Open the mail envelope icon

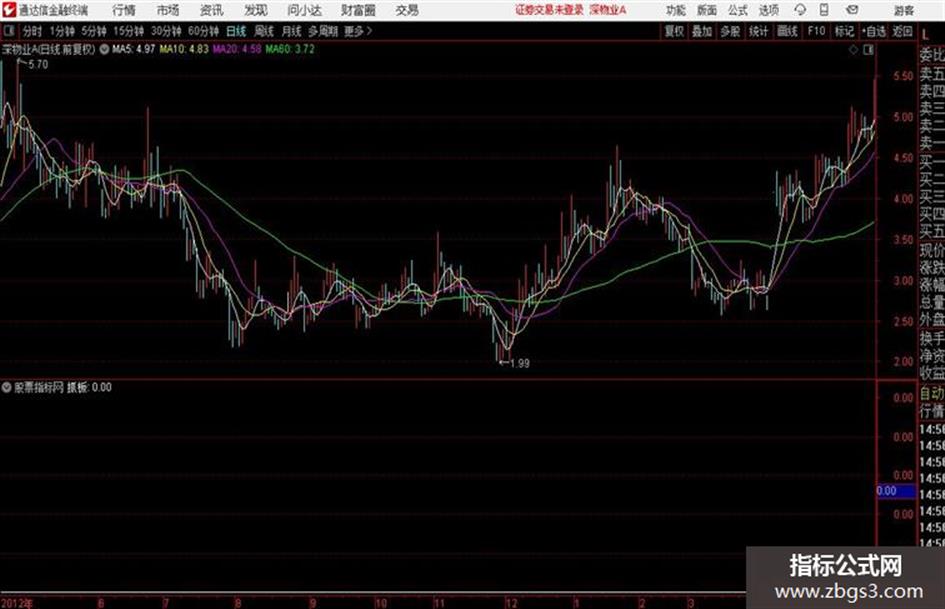(852, 10)
